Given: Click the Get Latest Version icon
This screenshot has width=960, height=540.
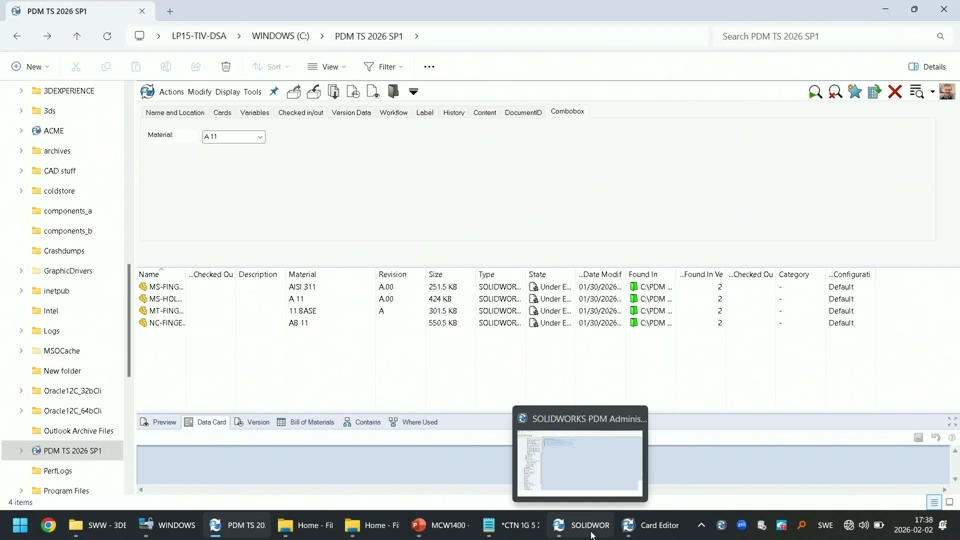Looking at the screenshot, I should [x=334, y=91].
